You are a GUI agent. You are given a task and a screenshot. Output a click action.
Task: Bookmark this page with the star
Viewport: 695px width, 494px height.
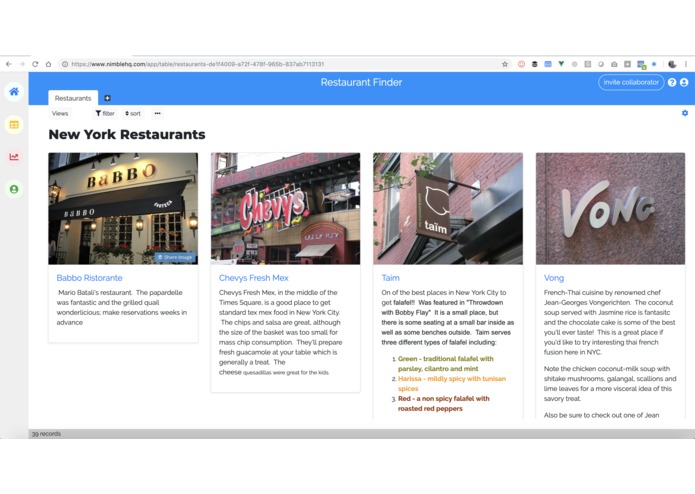pos(505,64)
